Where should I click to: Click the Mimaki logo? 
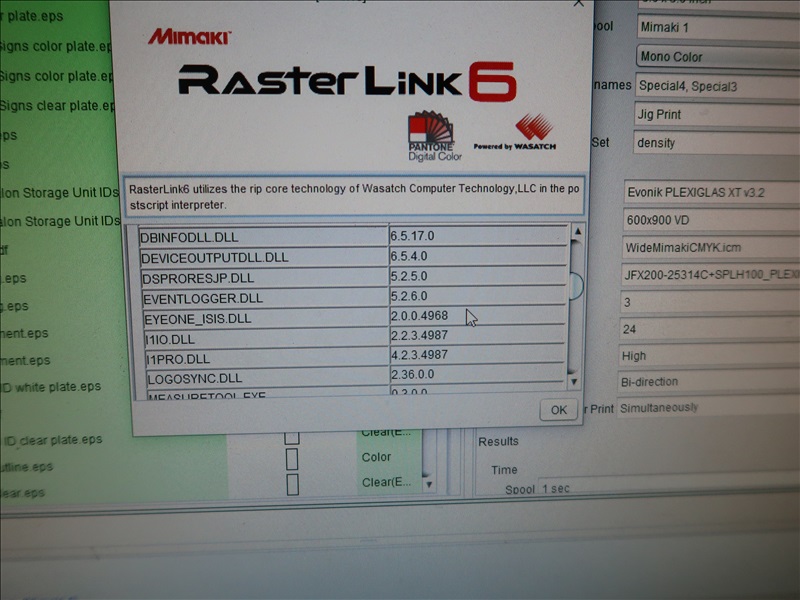click(x=189, y=37)
